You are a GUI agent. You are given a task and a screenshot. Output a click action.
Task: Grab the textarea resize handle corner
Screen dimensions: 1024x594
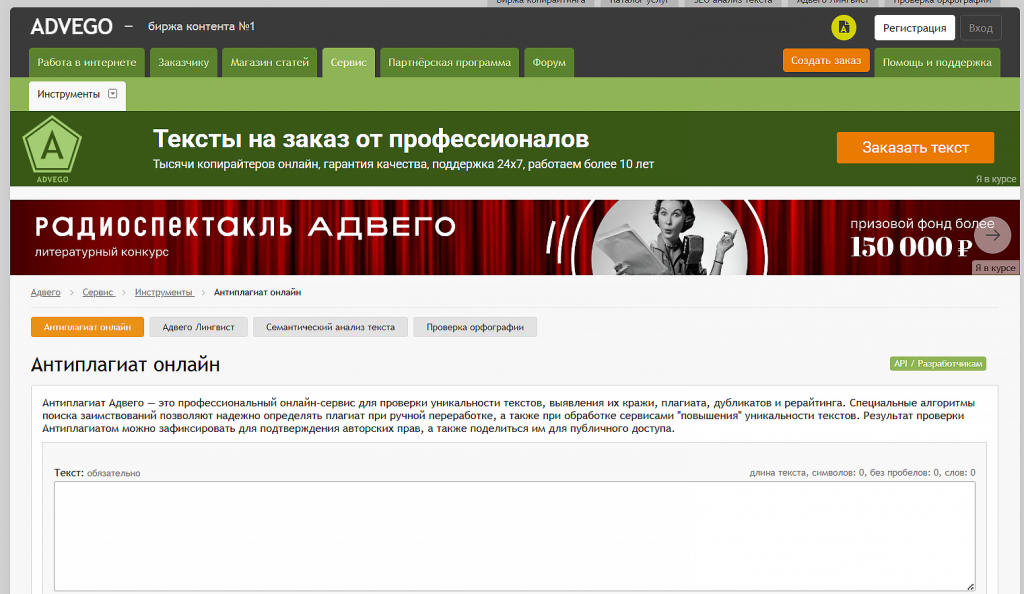[x=970, y=586]
